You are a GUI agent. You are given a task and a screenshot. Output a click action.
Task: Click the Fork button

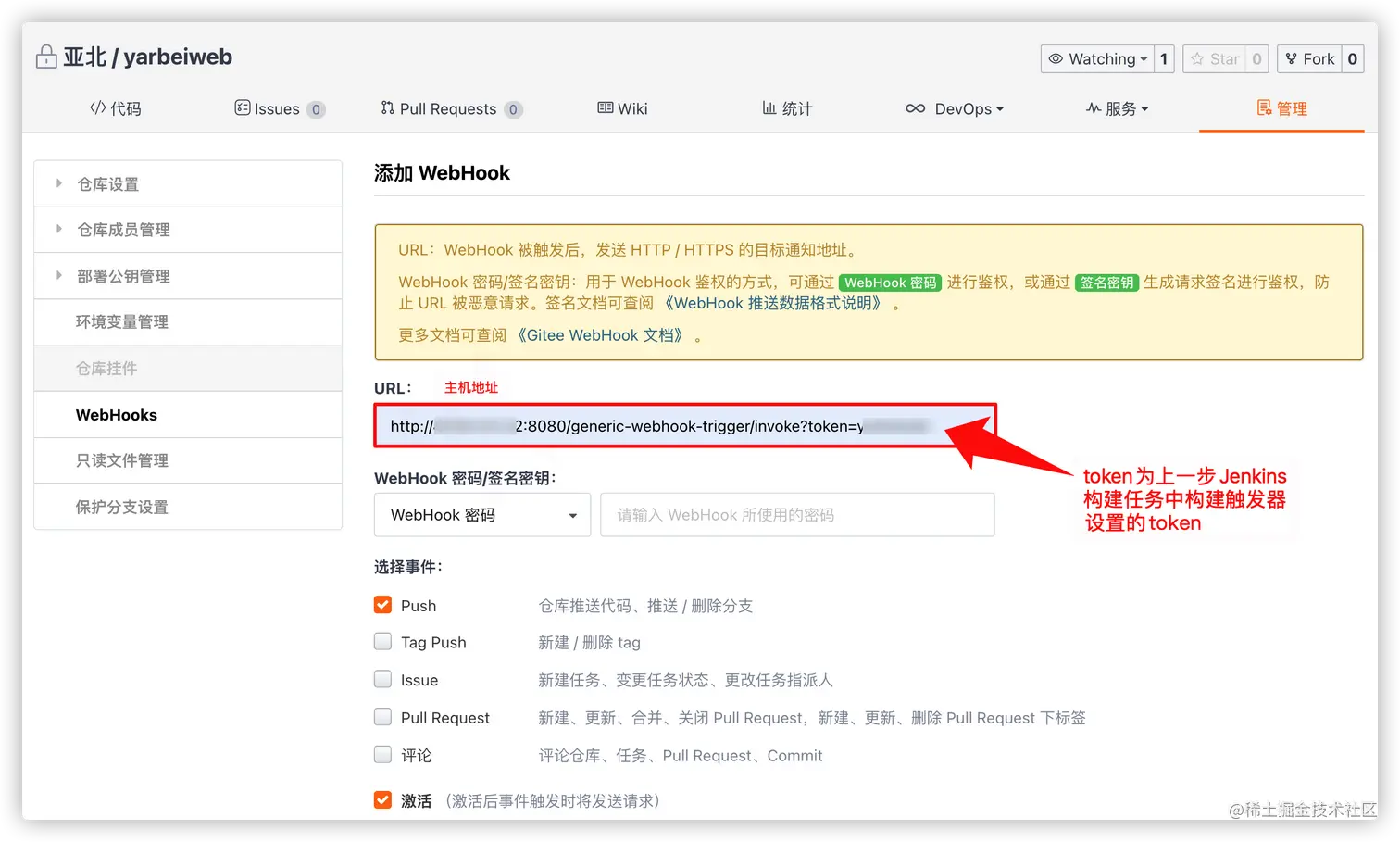coord(1309,58)
